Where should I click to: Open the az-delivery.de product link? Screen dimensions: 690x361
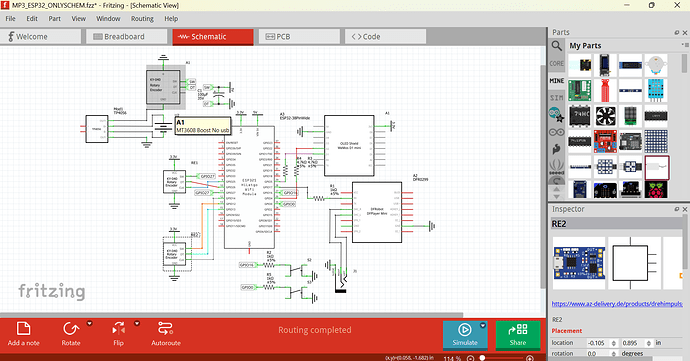(617, 304)
